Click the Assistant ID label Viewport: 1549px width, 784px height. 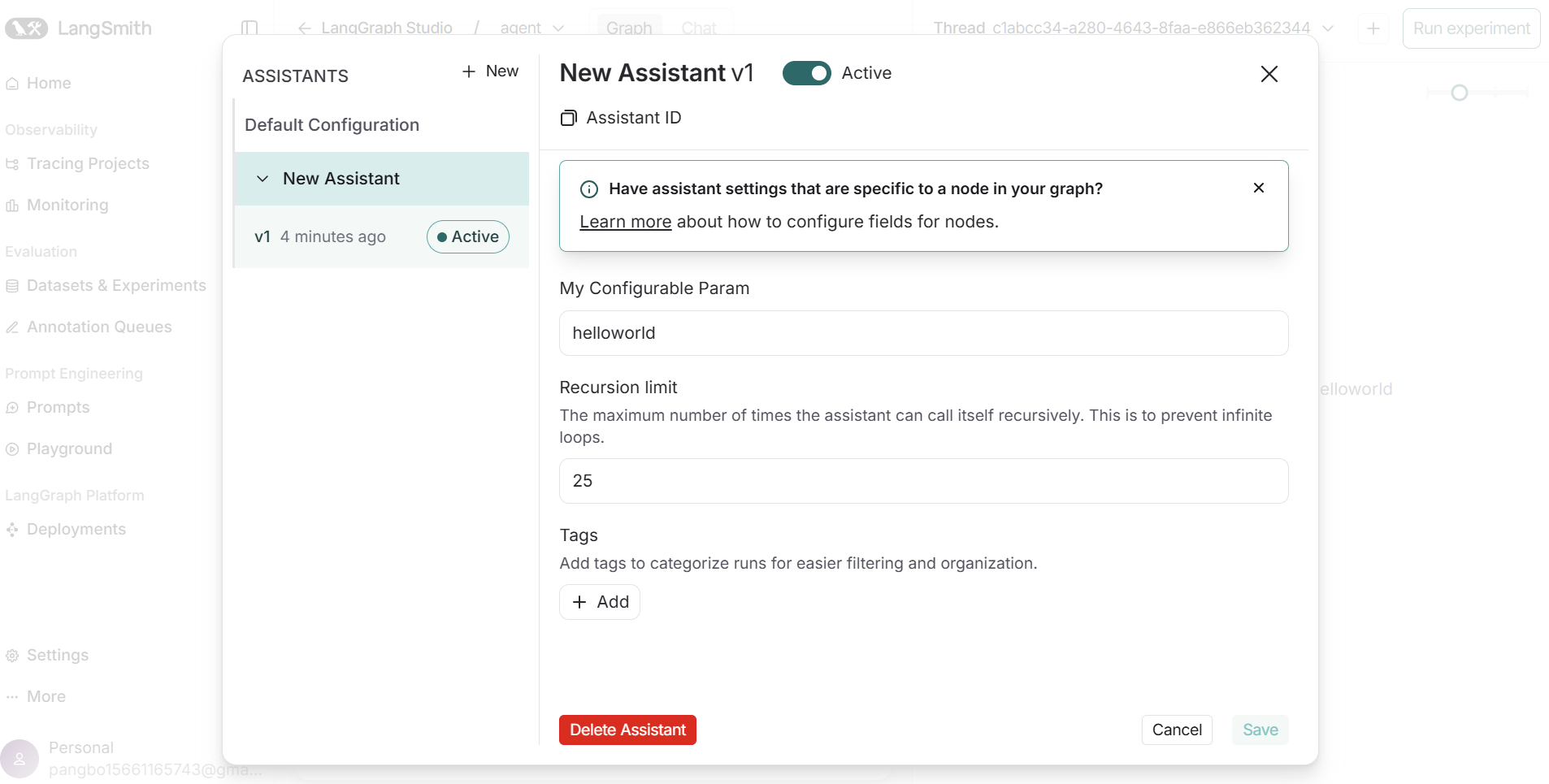tap(634, 118)
